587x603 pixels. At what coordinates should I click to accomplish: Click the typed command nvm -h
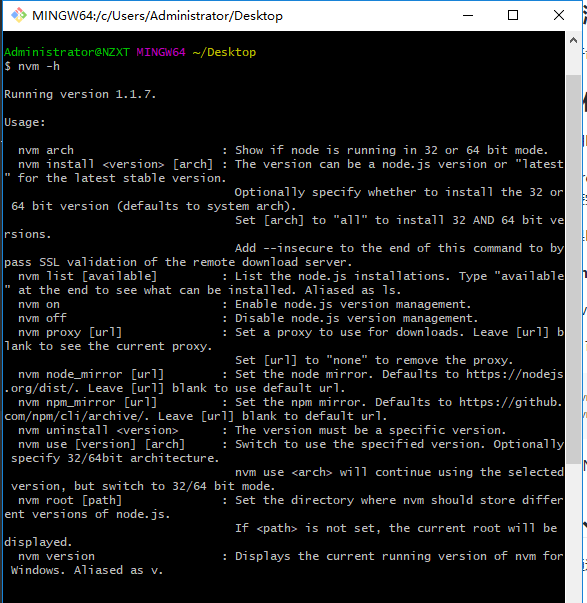39,66
